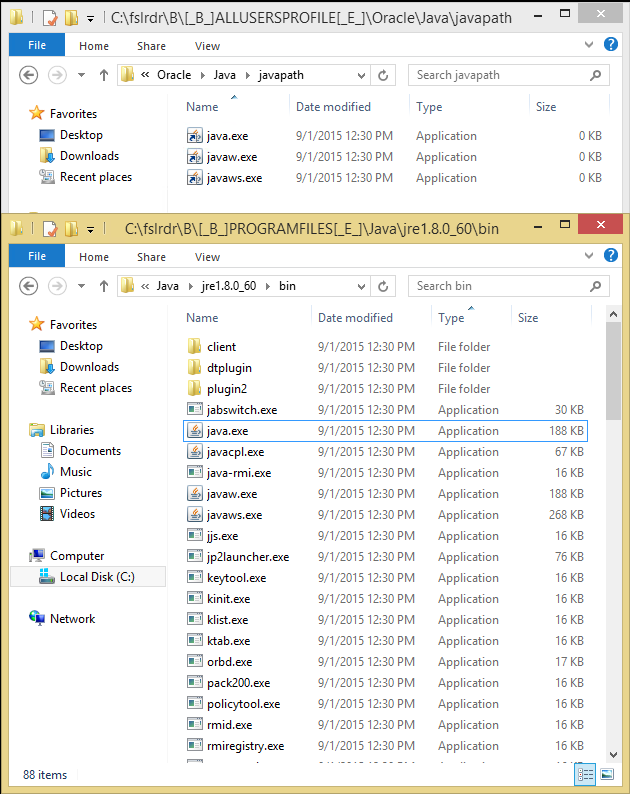Viewport: 630px width, 794px height.
Task: Click Music under Libraries in the sidebar
Action: [75, 472]
